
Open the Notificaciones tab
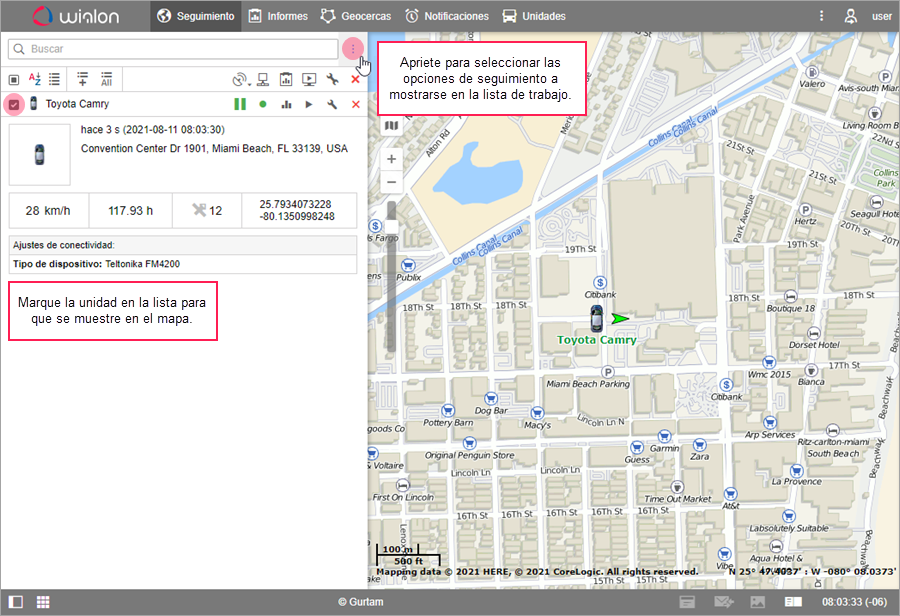[x=446, y=16]
